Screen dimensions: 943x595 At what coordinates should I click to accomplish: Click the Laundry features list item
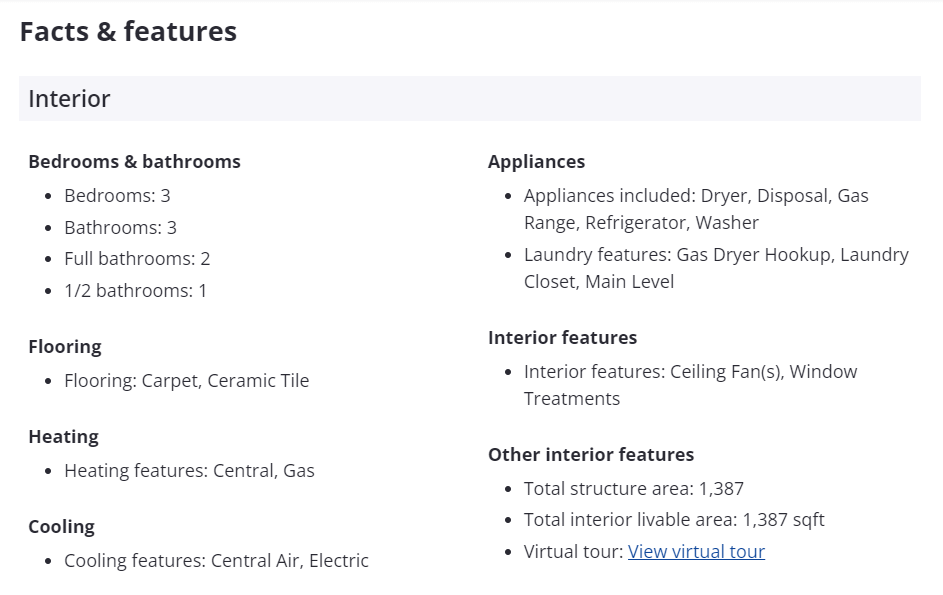(716, 267)
